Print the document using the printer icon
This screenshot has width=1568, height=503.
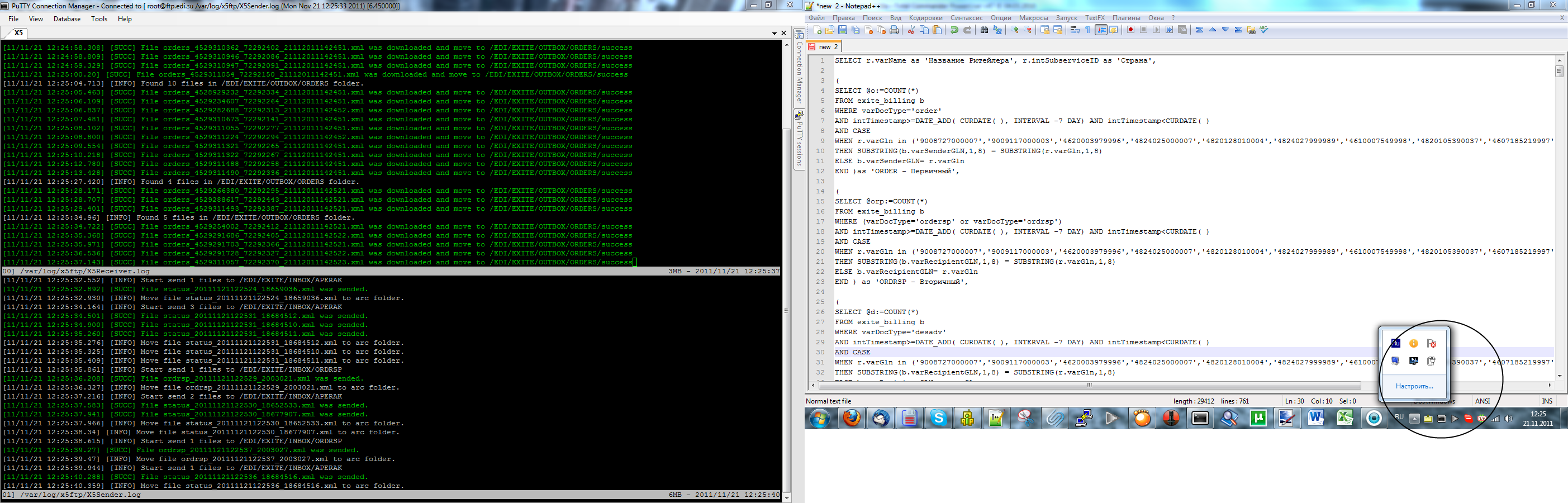894,30
